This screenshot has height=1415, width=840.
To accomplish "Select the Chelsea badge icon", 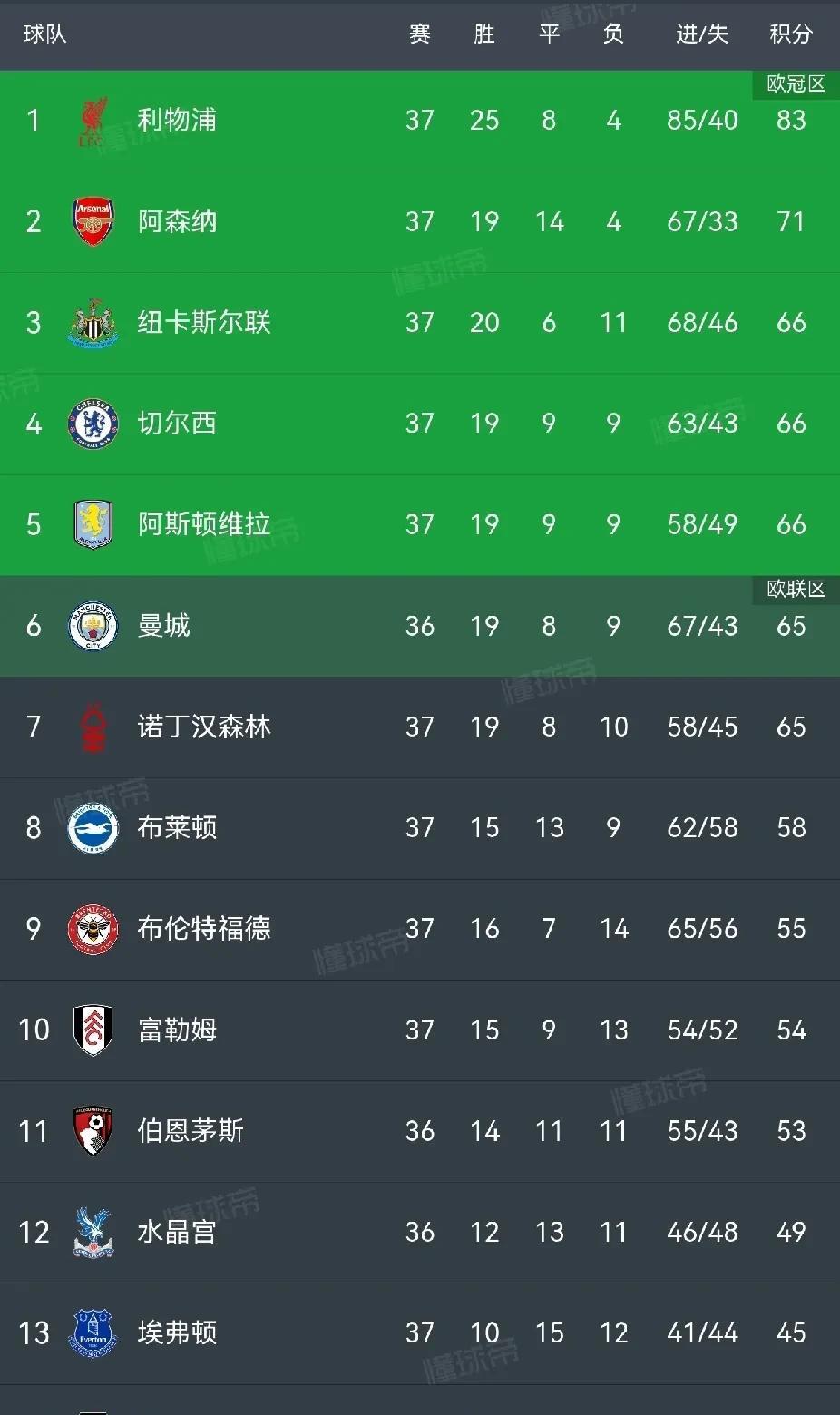I will [93, 424].
